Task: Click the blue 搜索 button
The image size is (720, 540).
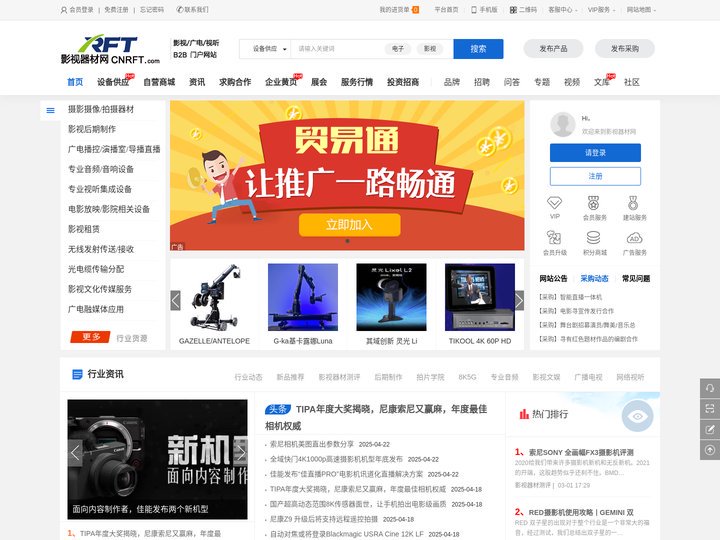Action: coord(478,49)
